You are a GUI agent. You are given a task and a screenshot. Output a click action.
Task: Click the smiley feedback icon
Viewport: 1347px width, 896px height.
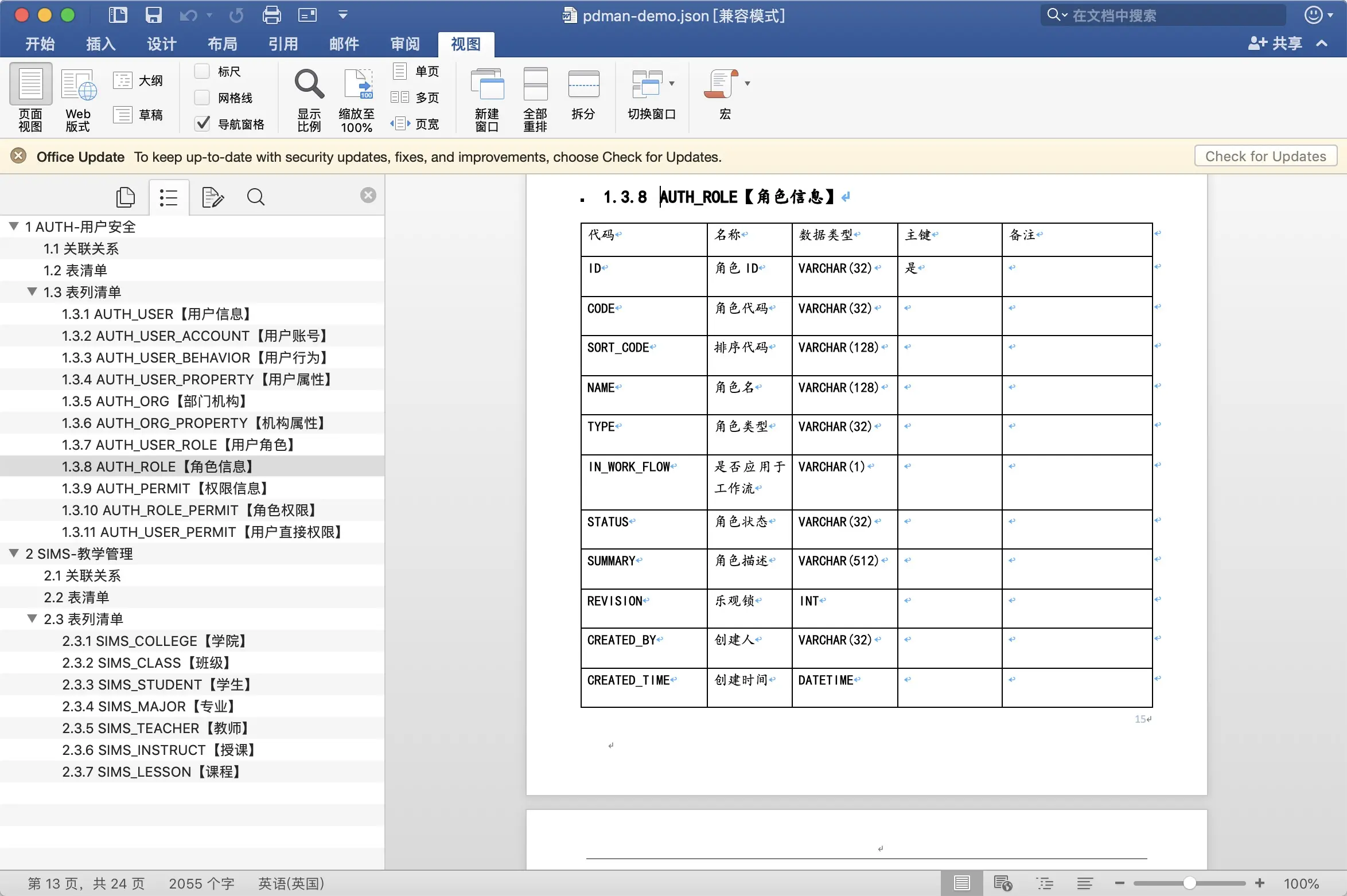(x=1314, y=15)
